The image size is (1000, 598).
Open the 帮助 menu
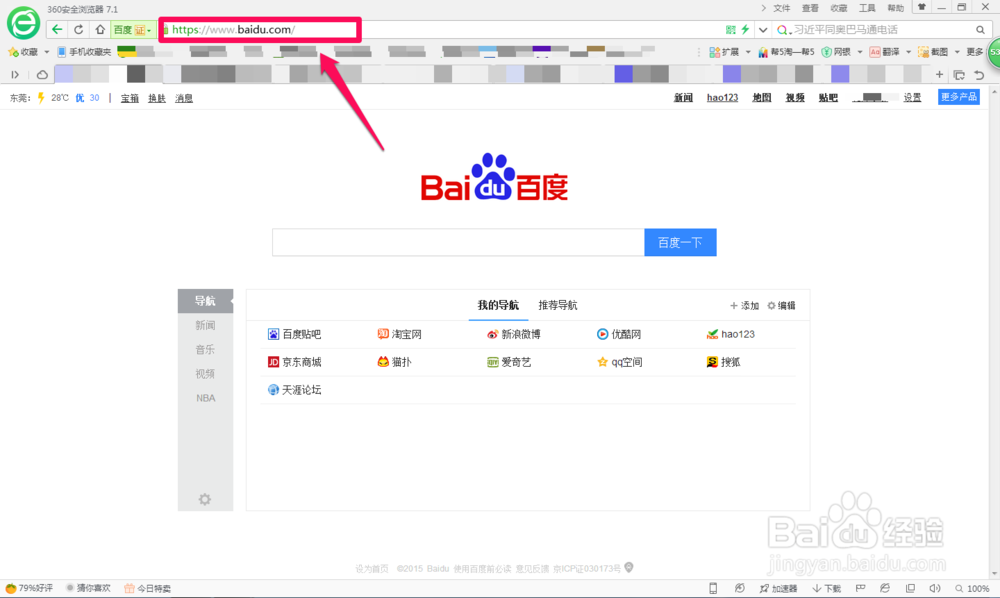[895, 8]
